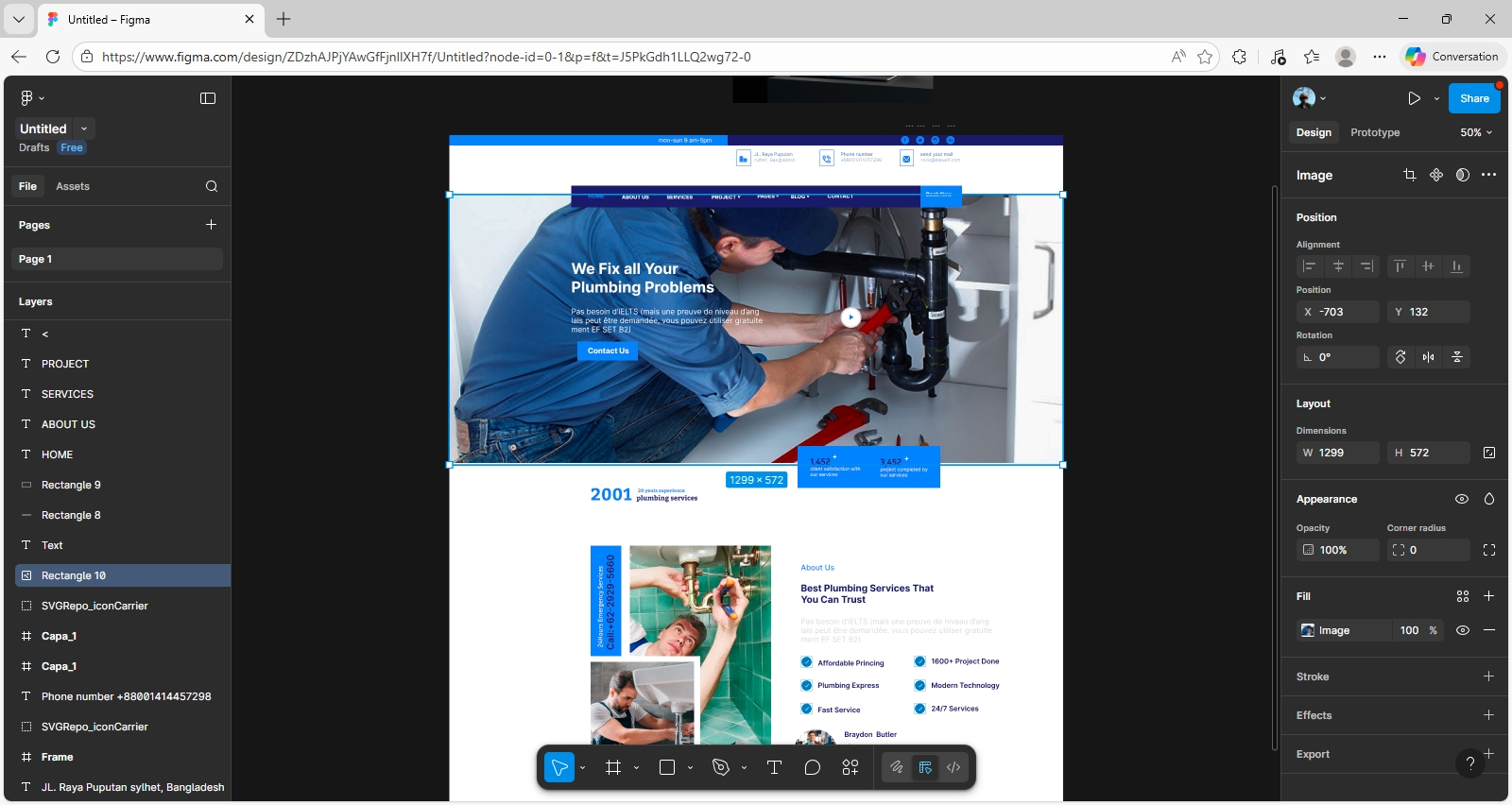
Task: Remove the Image fill with the minus icon
Action: 1489,630
